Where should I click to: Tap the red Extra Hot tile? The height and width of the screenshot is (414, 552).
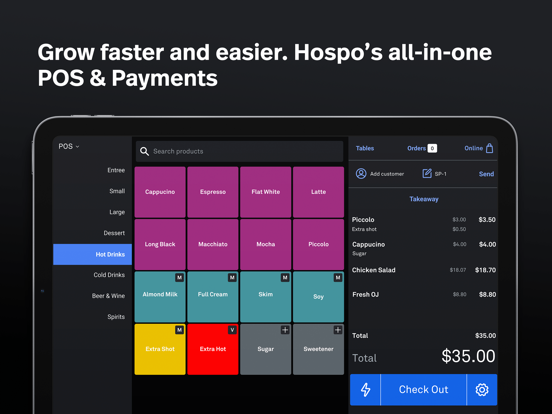tap(213, 349)
